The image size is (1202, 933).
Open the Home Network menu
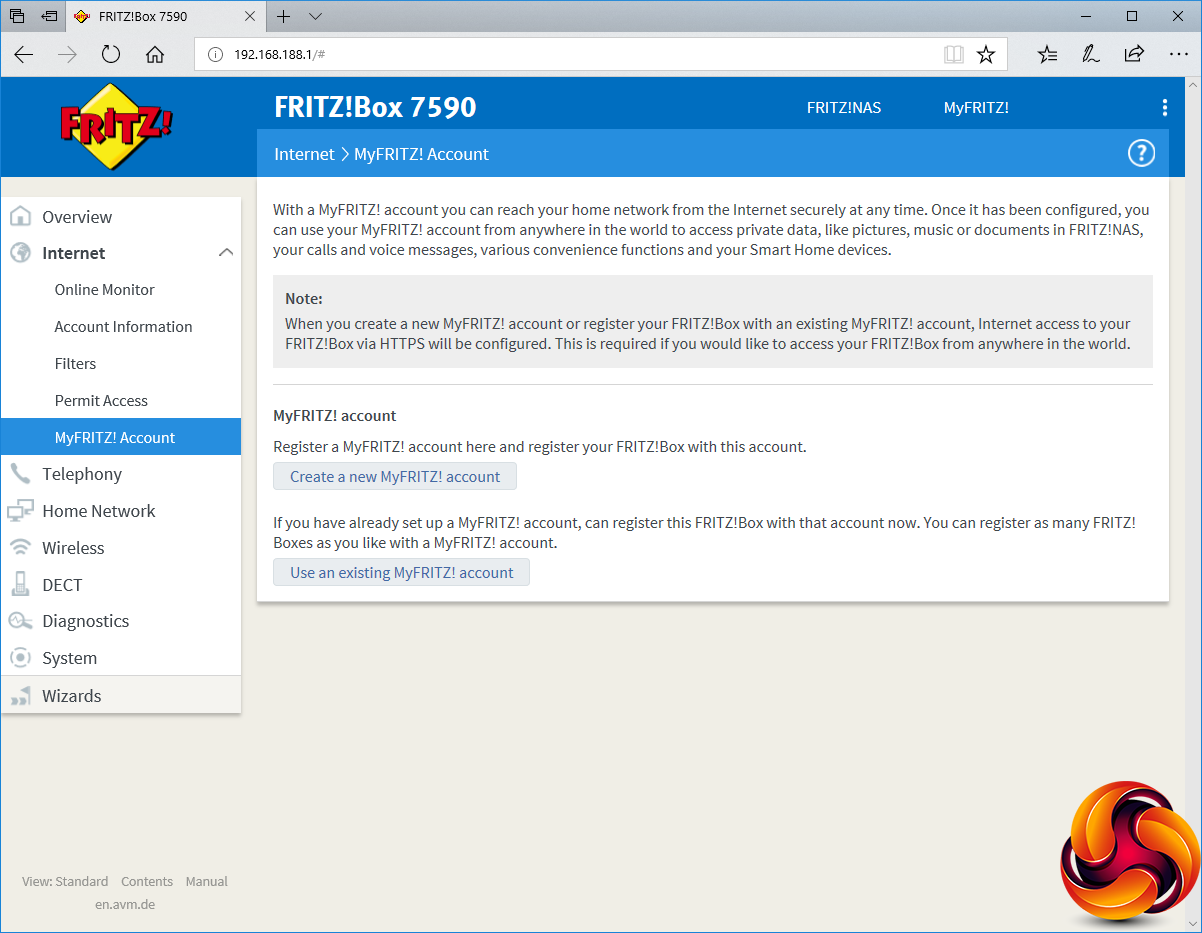click(x=121, y=511)
